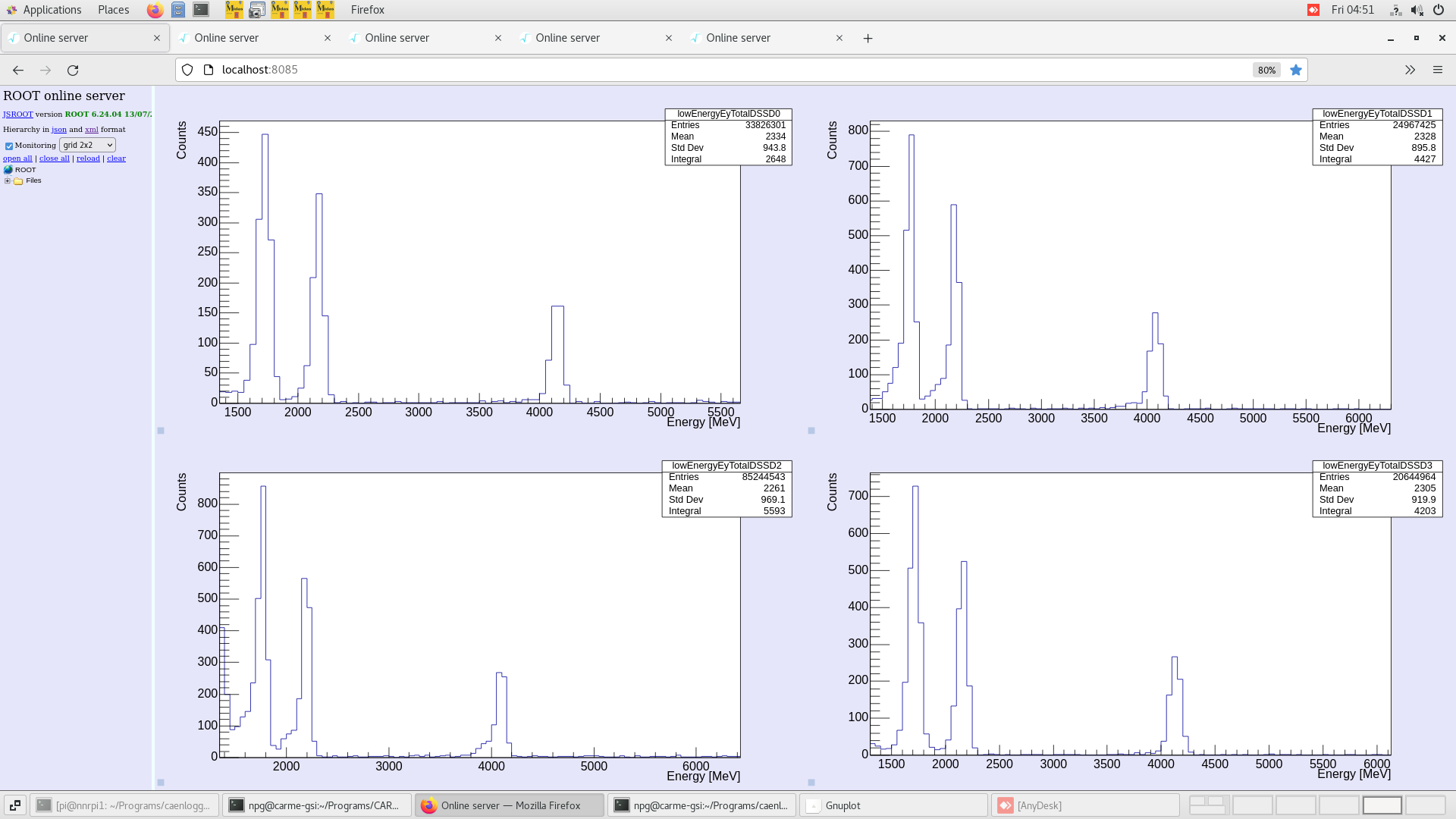The image size is (1456, 819).
Task: Uncheck the Monitoring checkbox
Action: click(x=9, y=145)
